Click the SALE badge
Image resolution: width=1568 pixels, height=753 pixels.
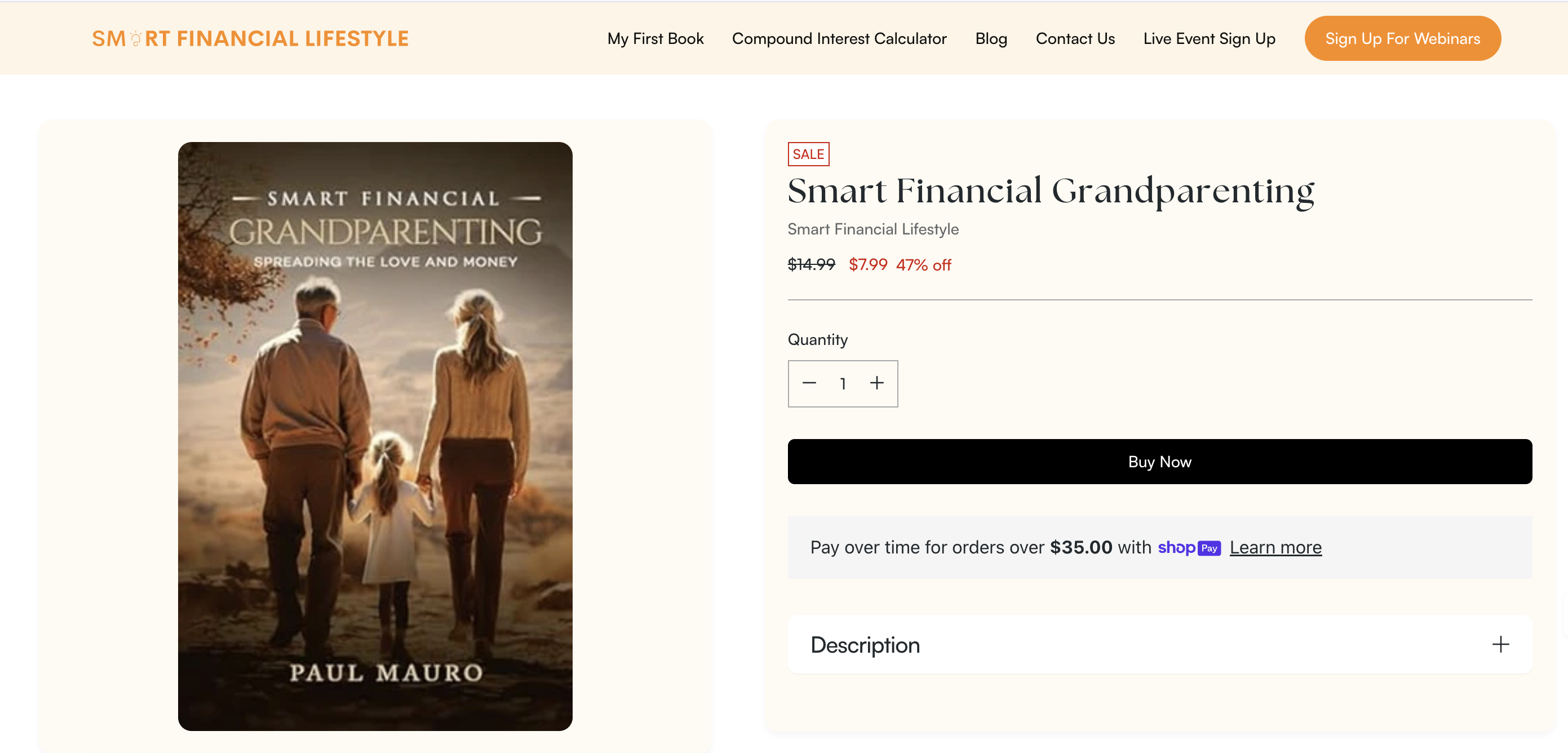click(808, 153)
